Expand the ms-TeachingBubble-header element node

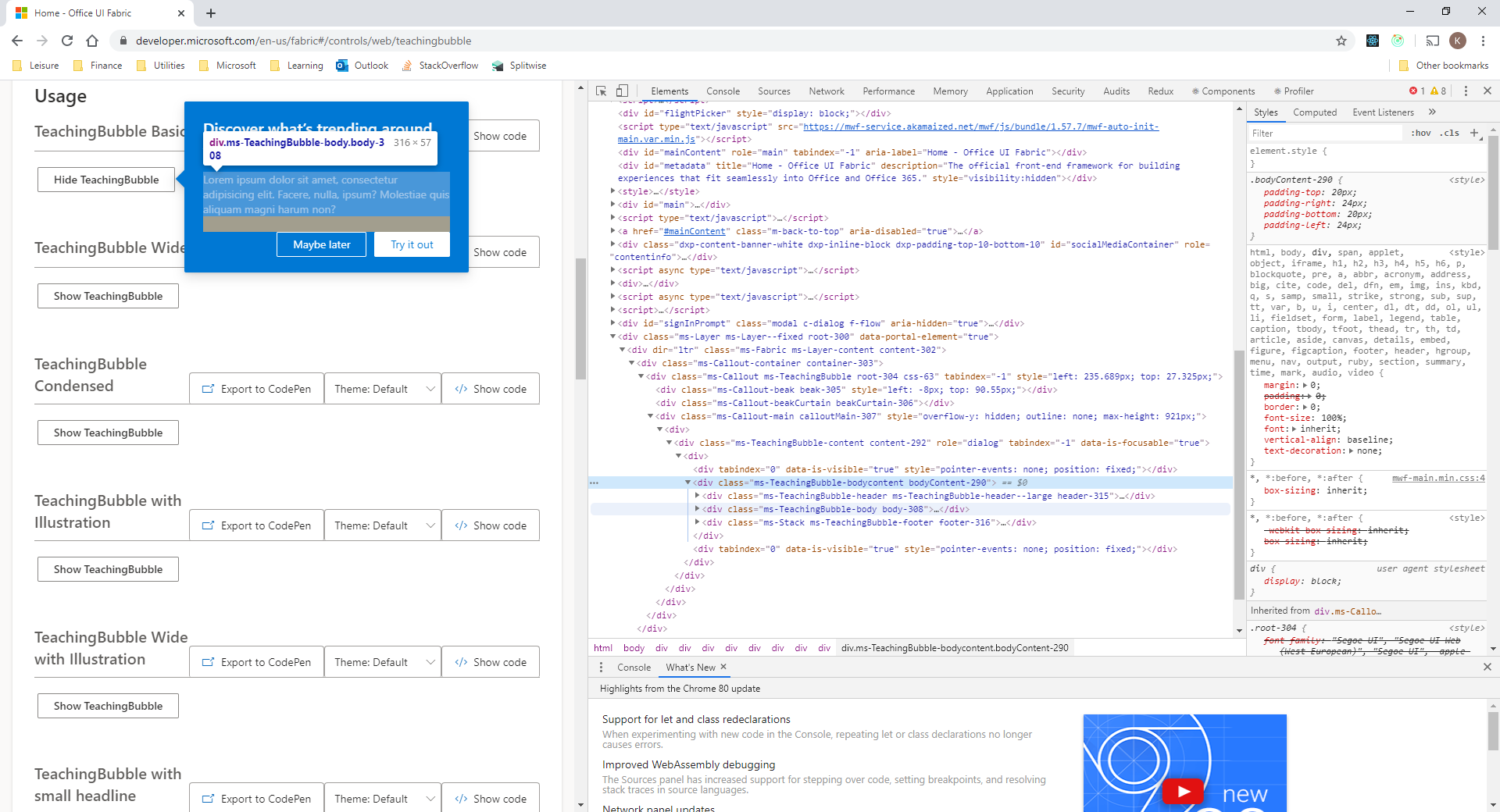698,495
